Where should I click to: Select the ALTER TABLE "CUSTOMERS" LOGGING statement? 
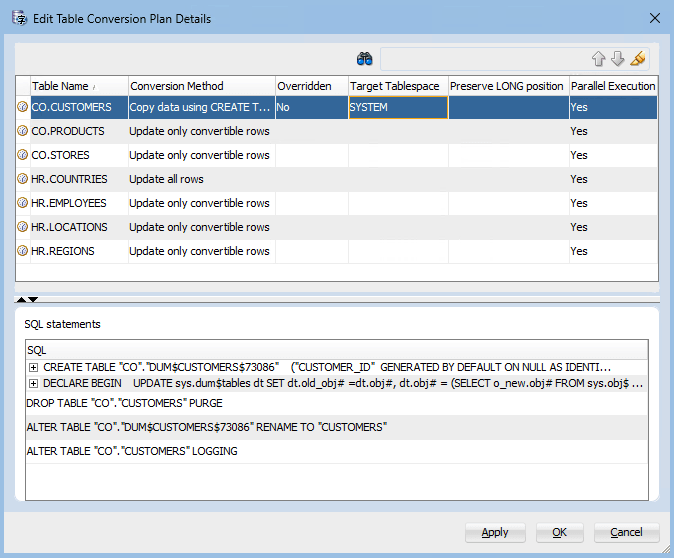[x=337, y=451]
